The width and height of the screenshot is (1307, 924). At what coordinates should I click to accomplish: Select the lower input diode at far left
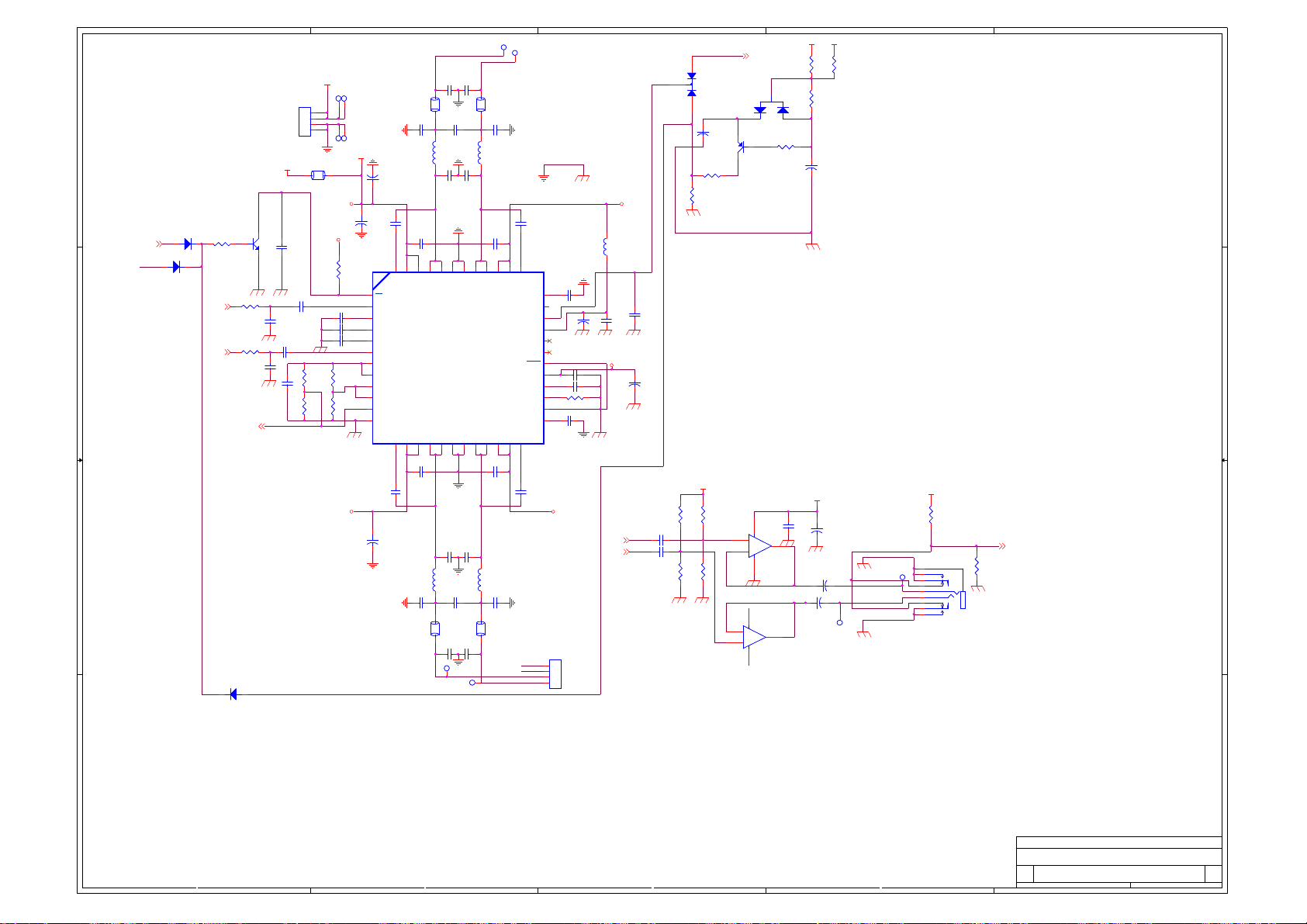(x=176, y=267)
